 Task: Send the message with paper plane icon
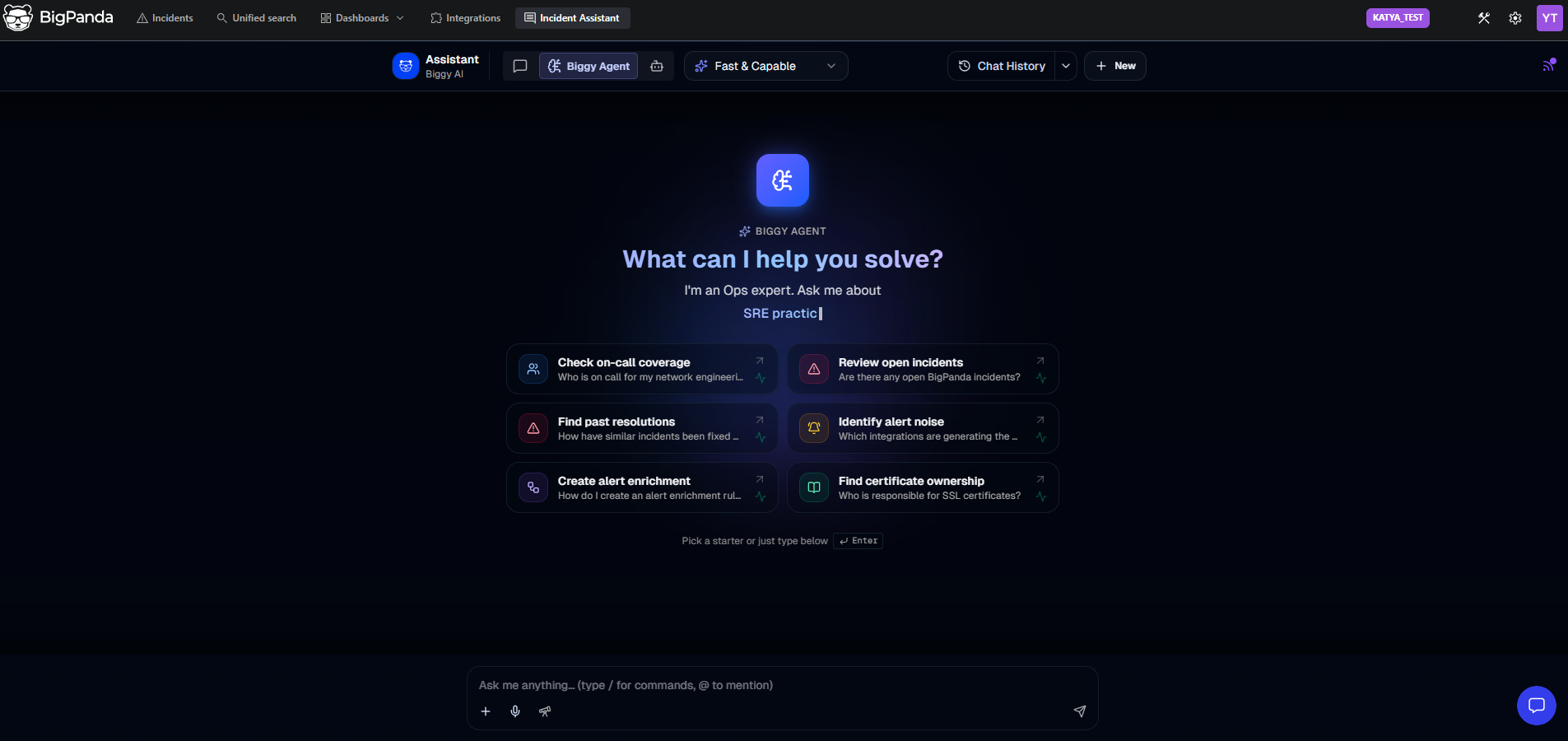[x=1080, y=711]
